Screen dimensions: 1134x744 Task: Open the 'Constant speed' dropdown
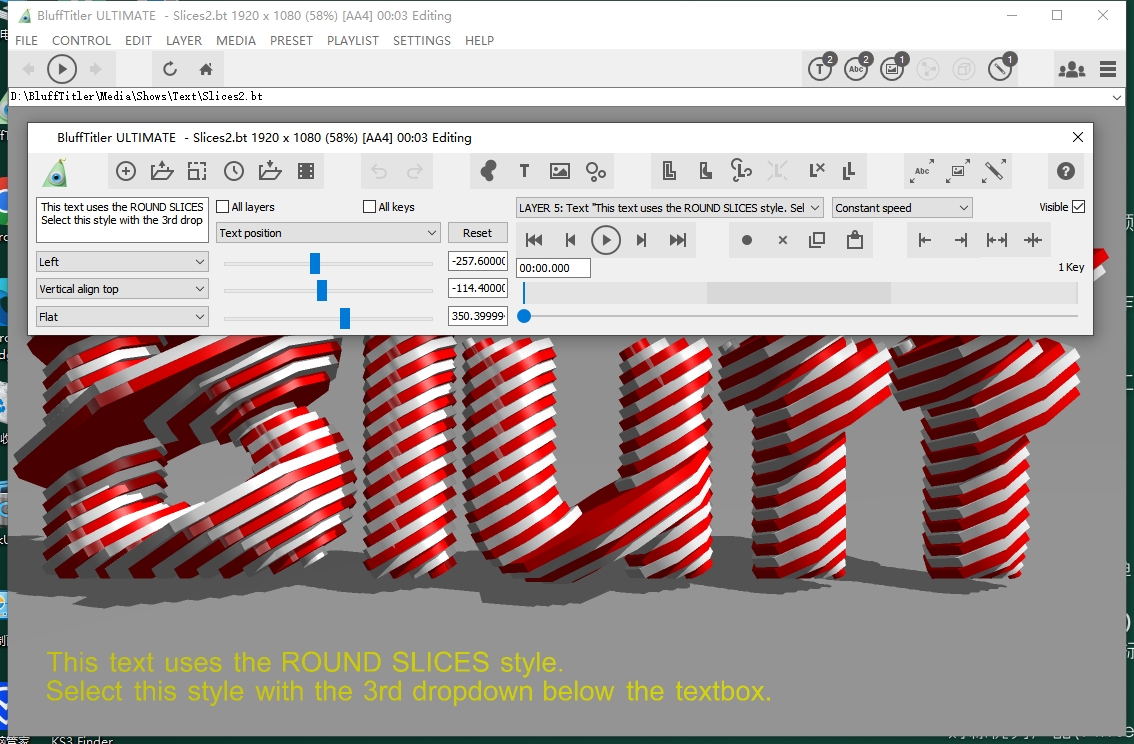[x=902, y=208]
